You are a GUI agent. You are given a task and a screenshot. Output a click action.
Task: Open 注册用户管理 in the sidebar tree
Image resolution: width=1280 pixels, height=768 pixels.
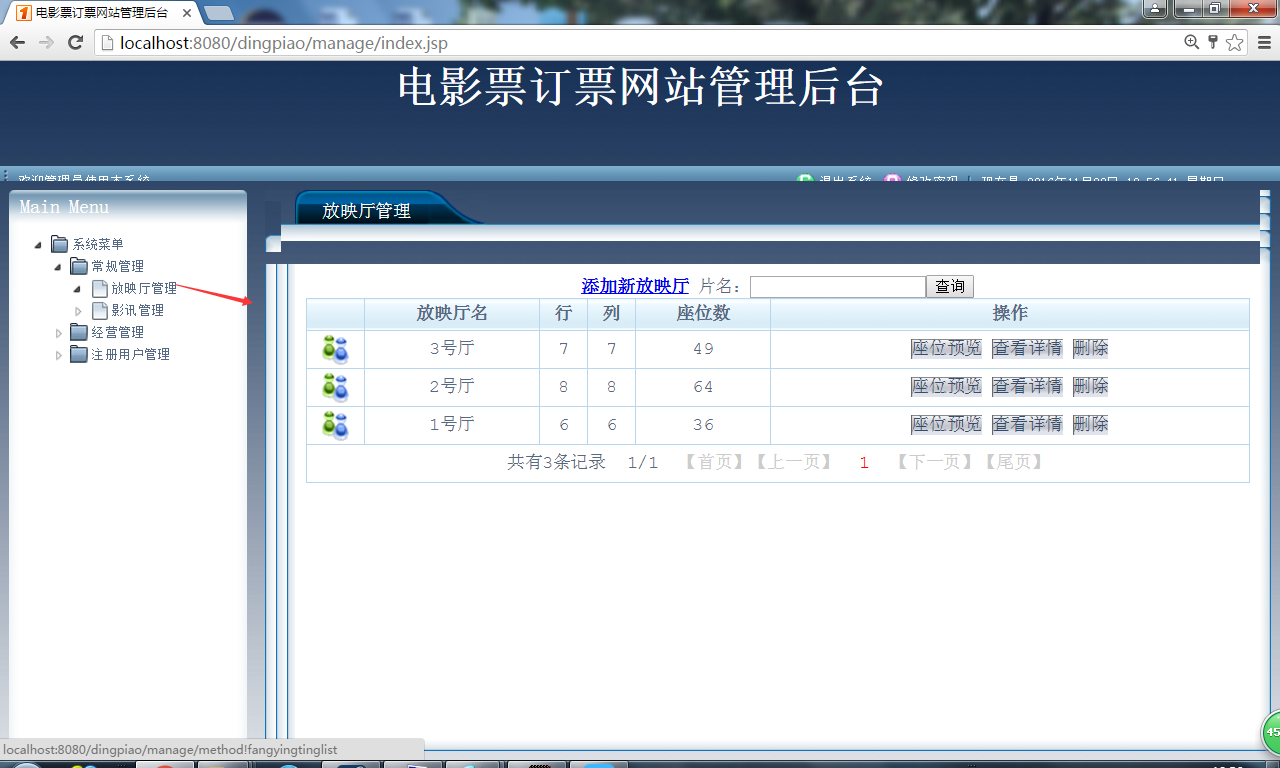click(131, 354)
